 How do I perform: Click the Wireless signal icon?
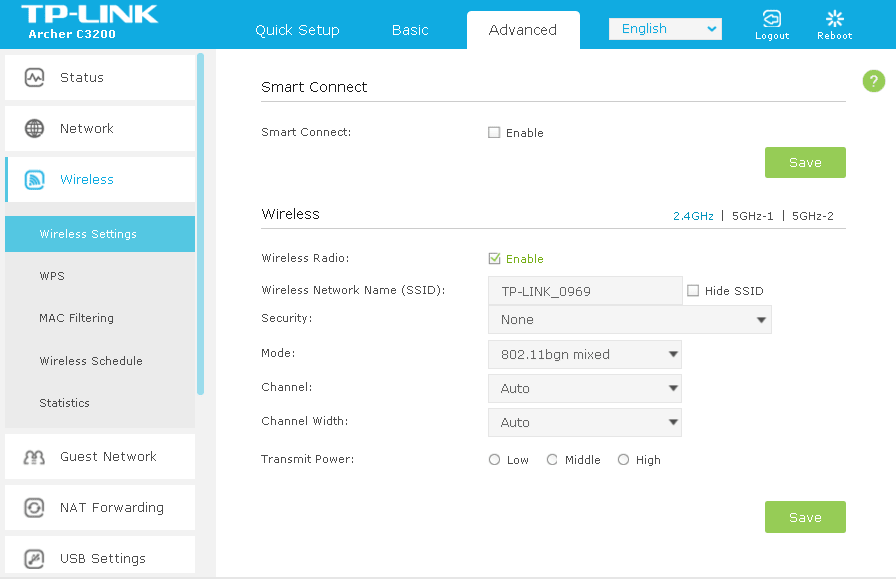click(x=34, y=180)
